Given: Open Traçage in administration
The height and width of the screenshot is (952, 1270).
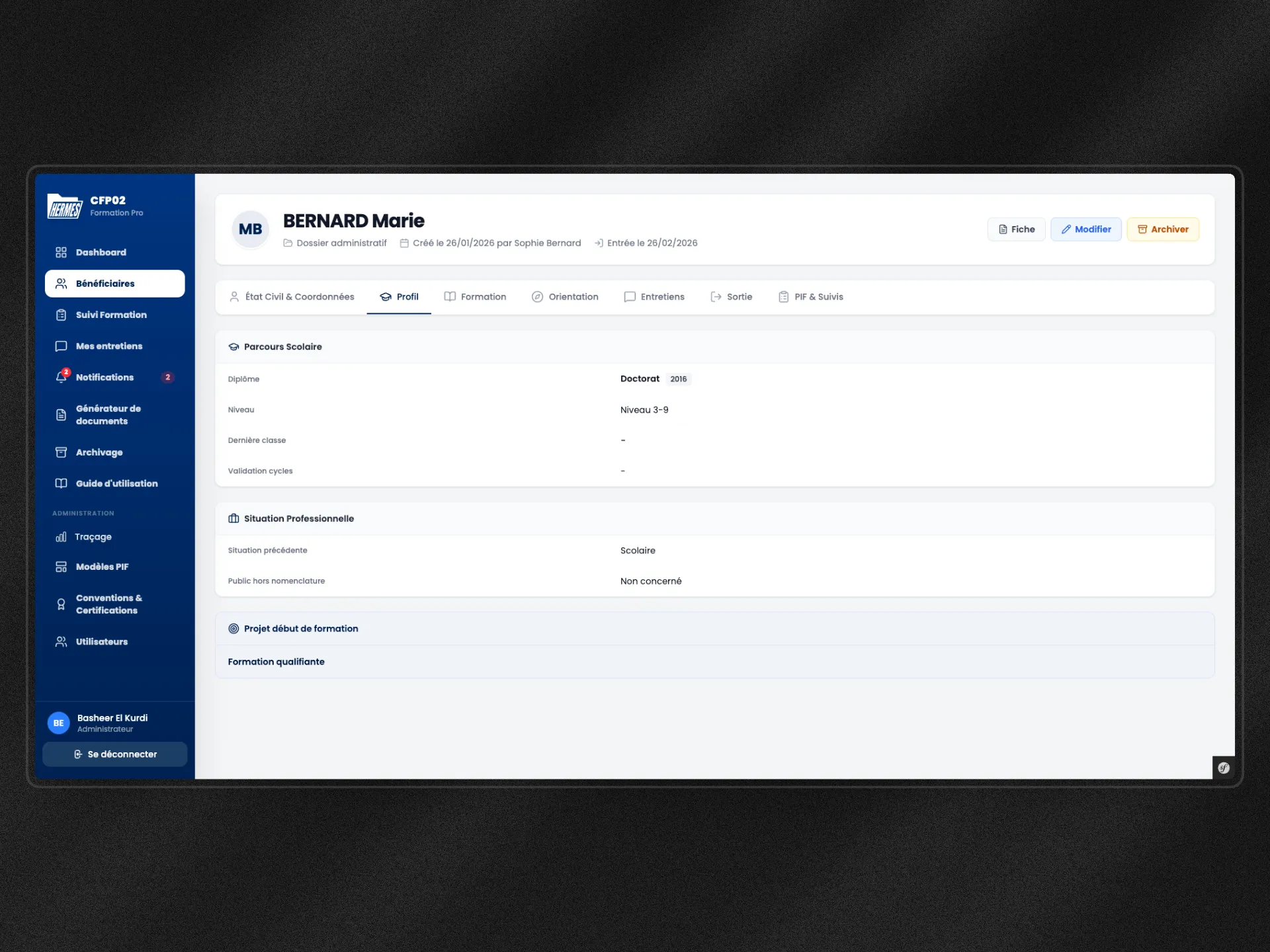Looking at the screenshot, I should (x=114, y=537).
